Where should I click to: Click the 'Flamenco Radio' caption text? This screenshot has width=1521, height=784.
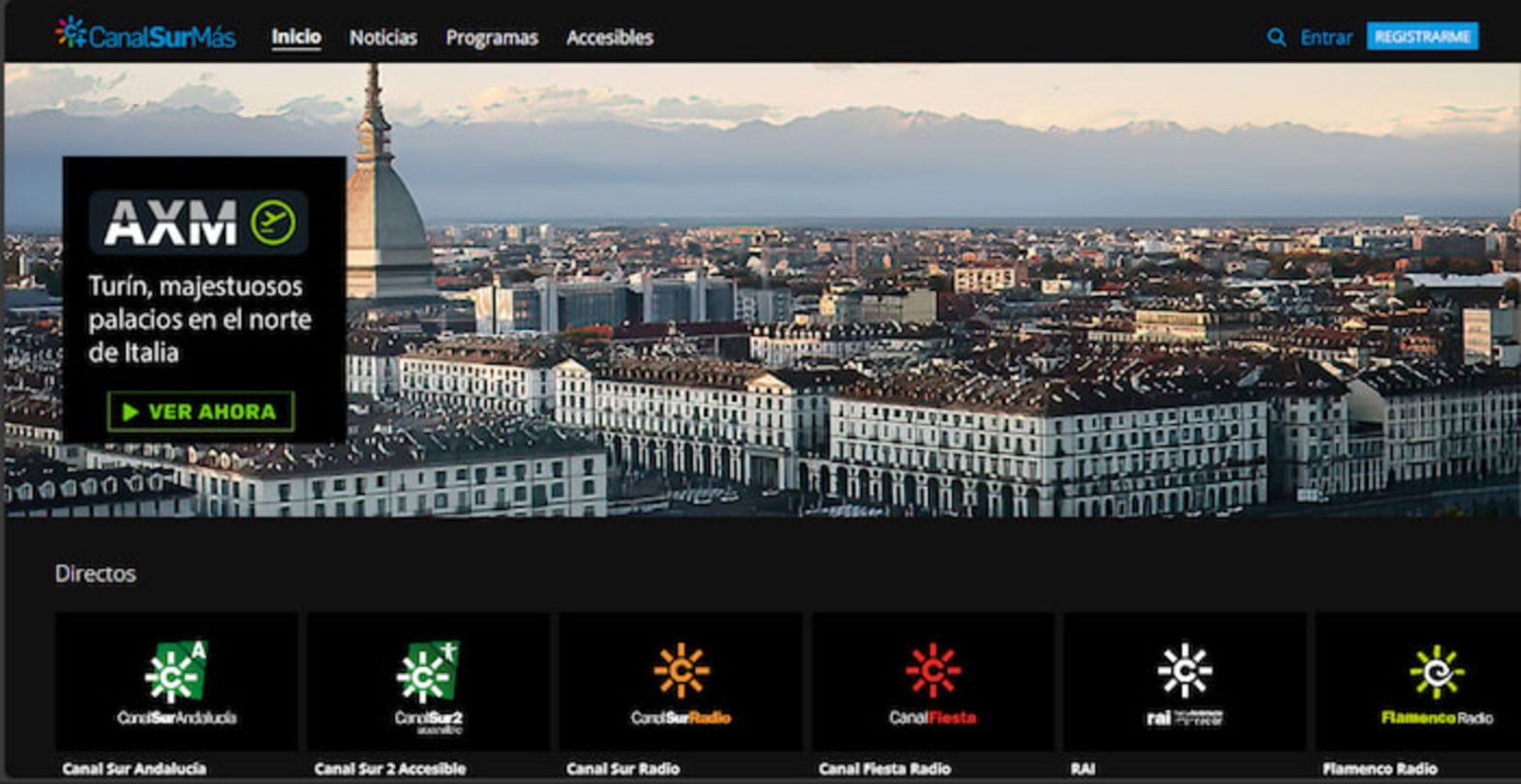click(1380, 769)
